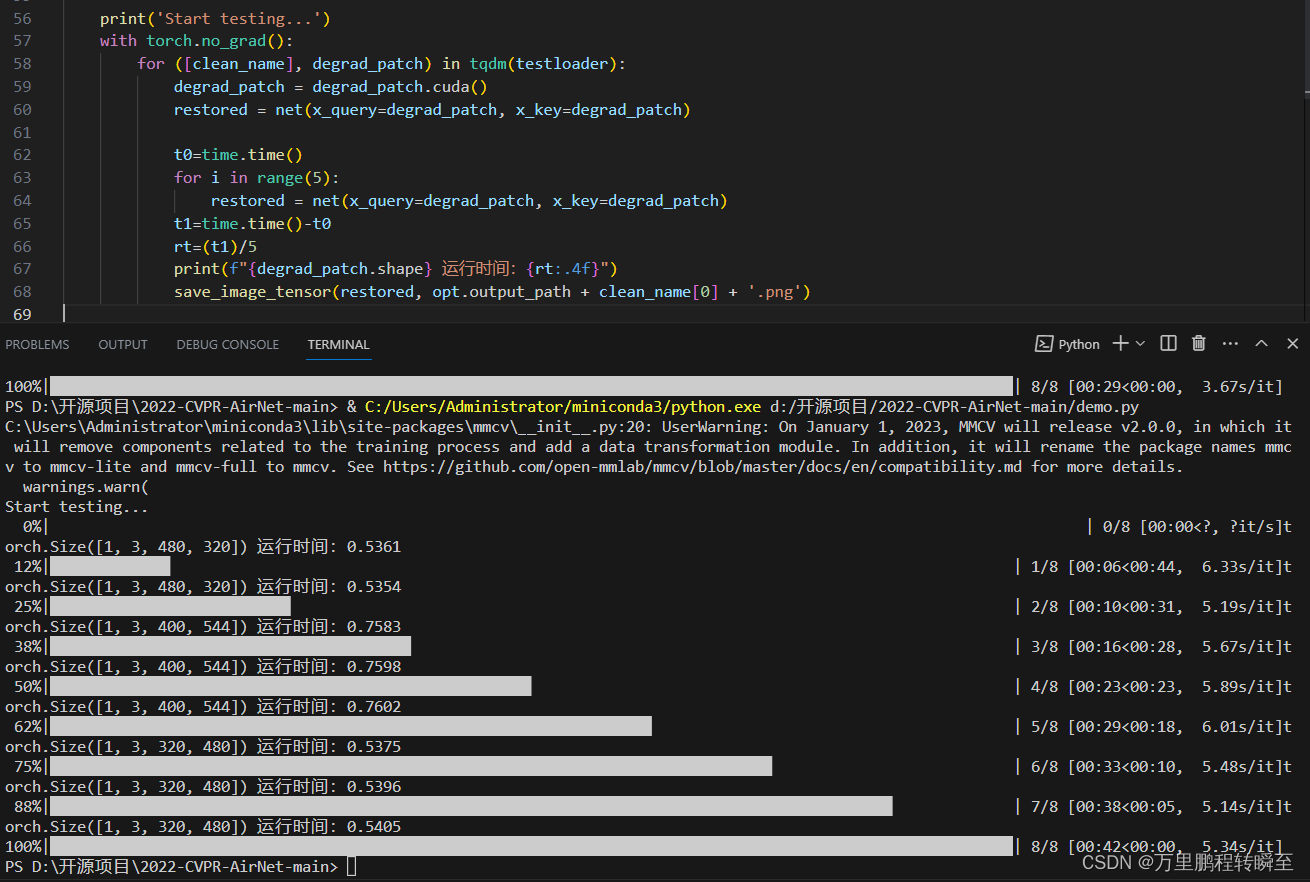The height and width of the screenshot is (882, 1310).
Task: Click the degrad_patch.cuda() assignment line
Action: (331, 87)
